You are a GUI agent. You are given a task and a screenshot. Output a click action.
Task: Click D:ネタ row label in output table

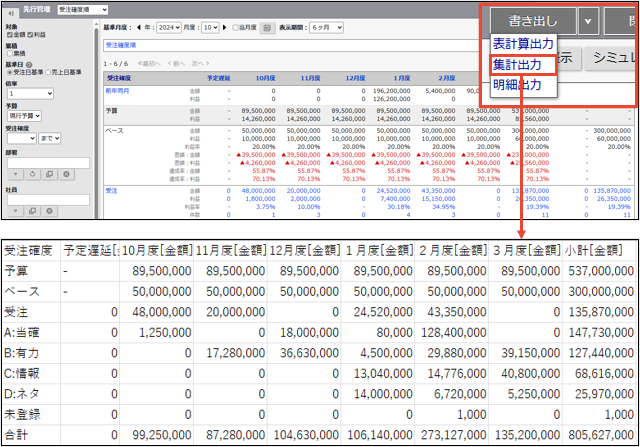coord(22,394)
